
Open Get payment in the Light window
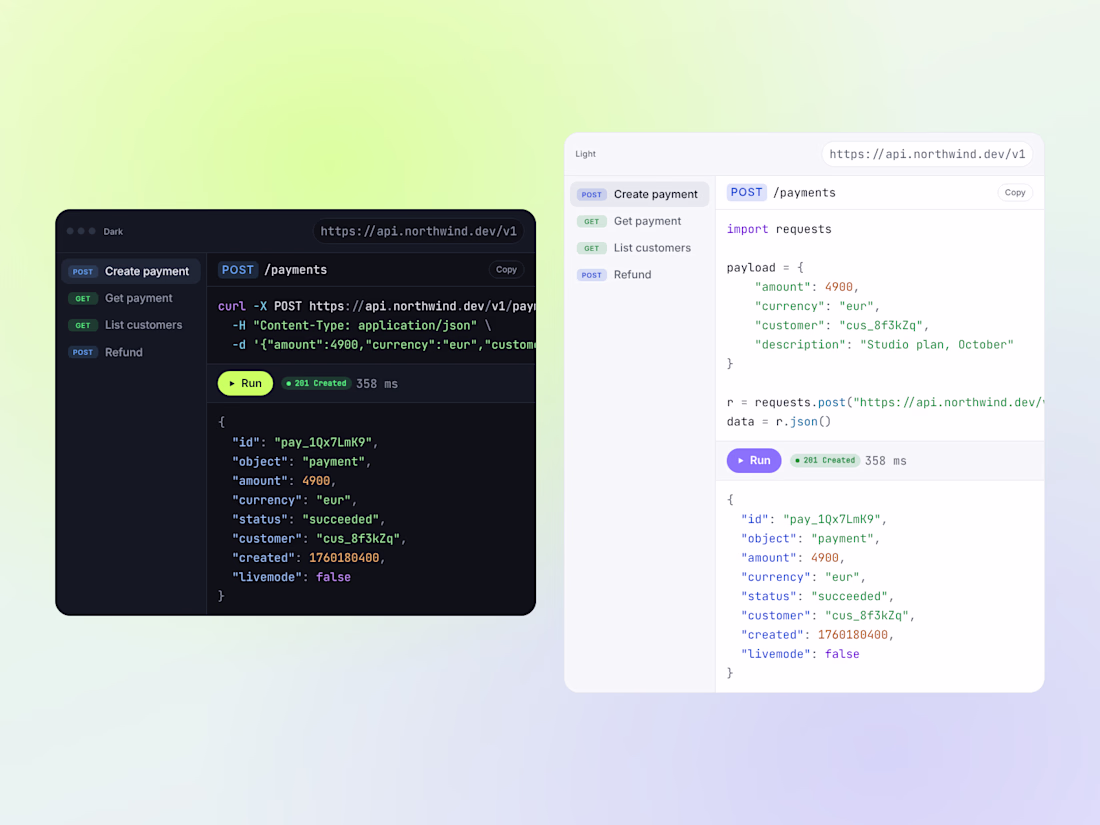(640, 221)
